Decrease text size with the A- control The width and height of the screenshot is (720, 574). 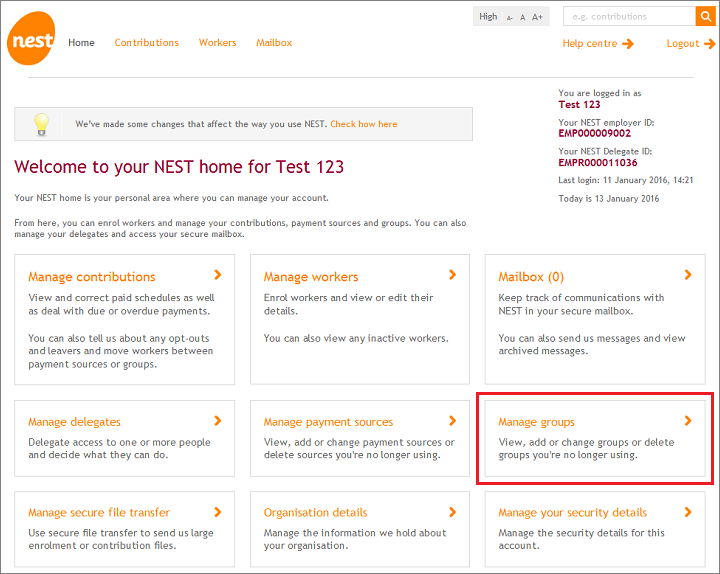510,18
